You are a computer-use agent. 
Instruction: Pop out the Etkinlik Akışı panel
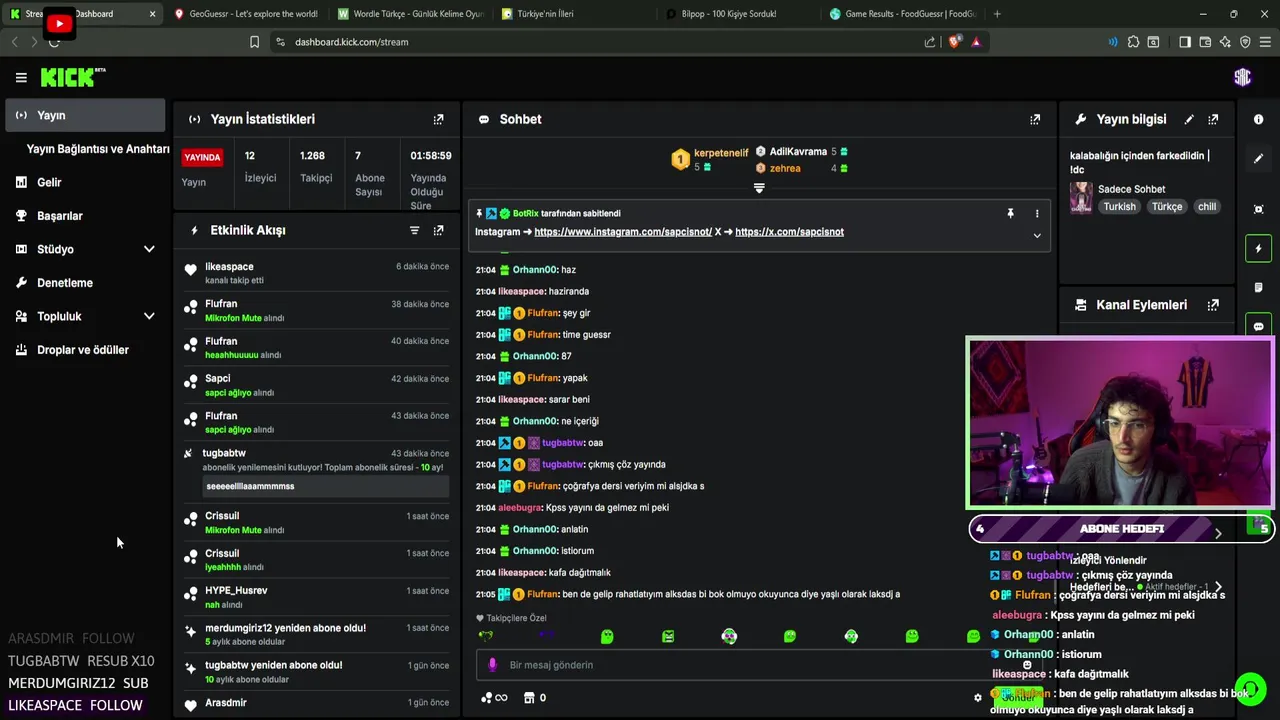point(438,230)
